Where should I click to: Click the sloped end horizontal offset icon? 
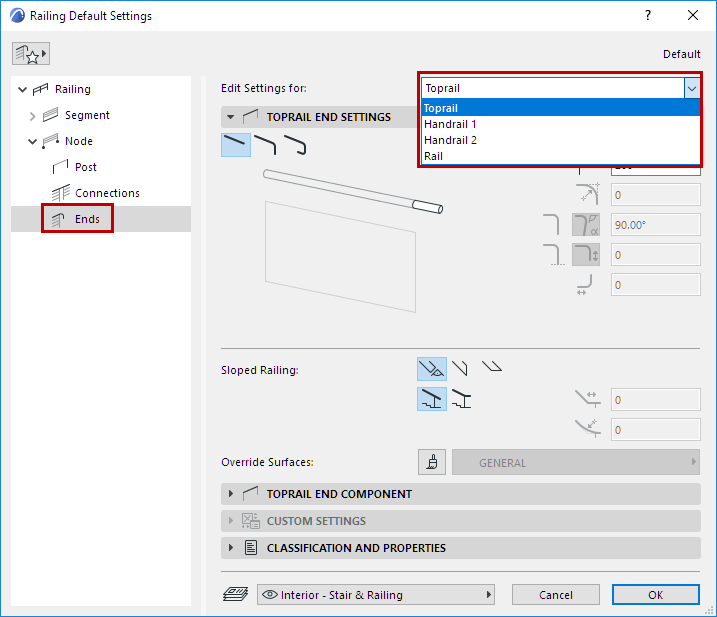point(588,399)
